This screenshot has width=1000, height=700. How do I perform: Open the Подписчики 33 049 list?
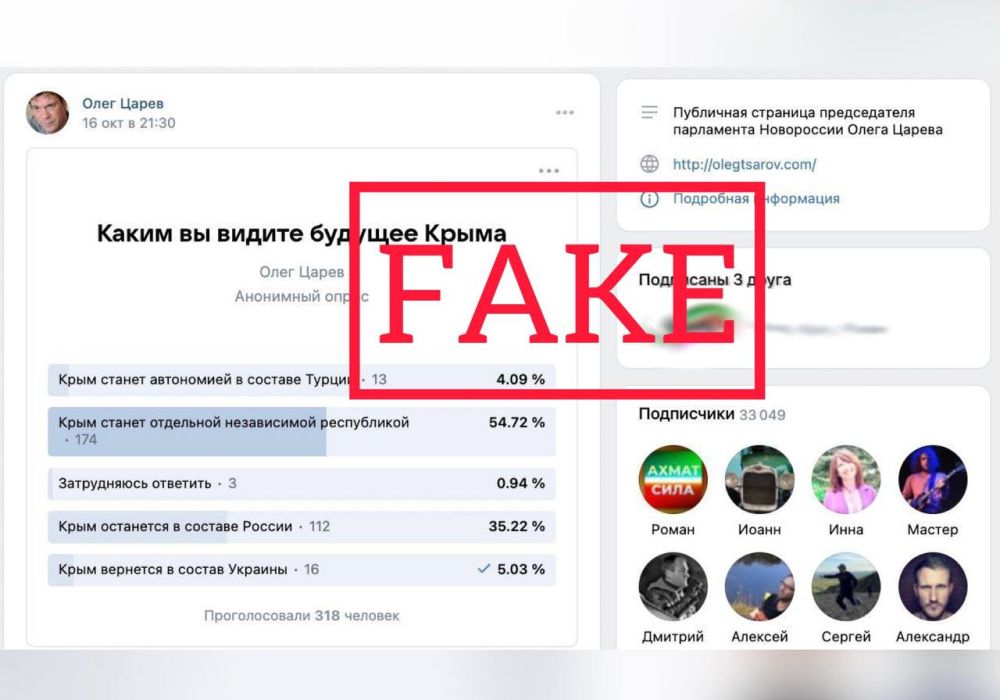(x=712, y=414)
